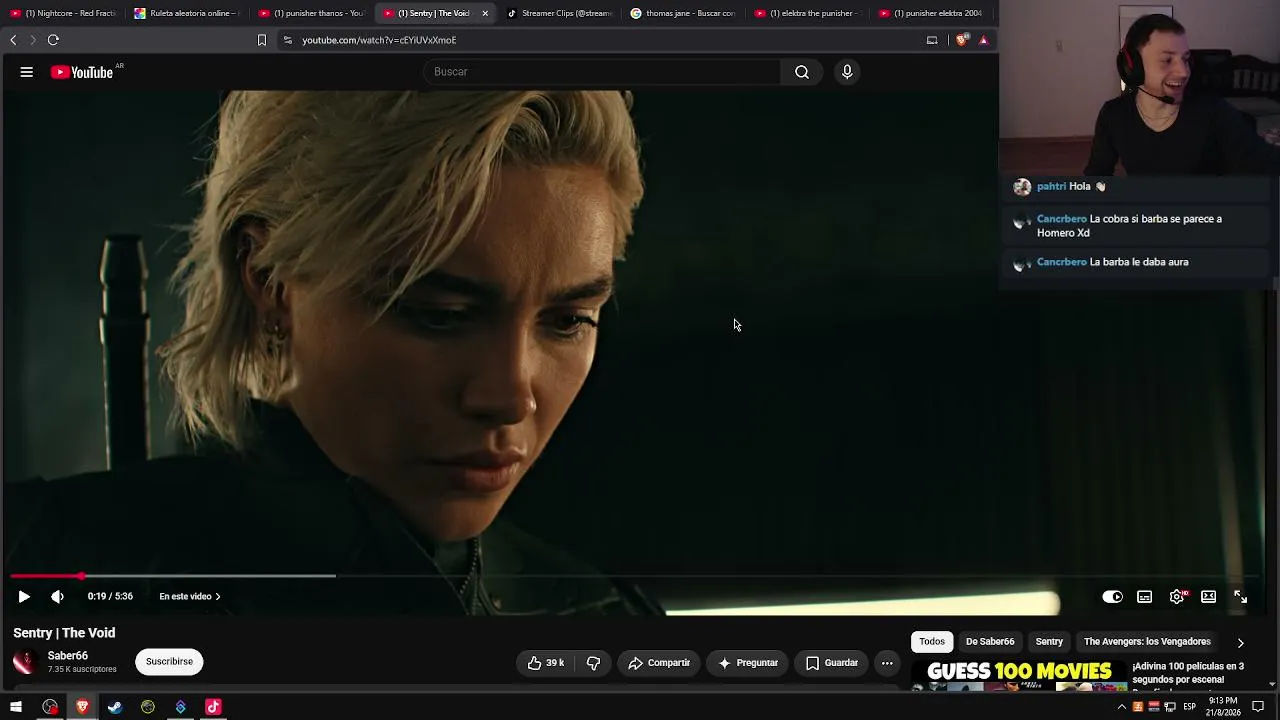The width and height of the screenshot is (1280, 720).
Task: Open Steam from the taskbar
Action: tap(115, 707)
